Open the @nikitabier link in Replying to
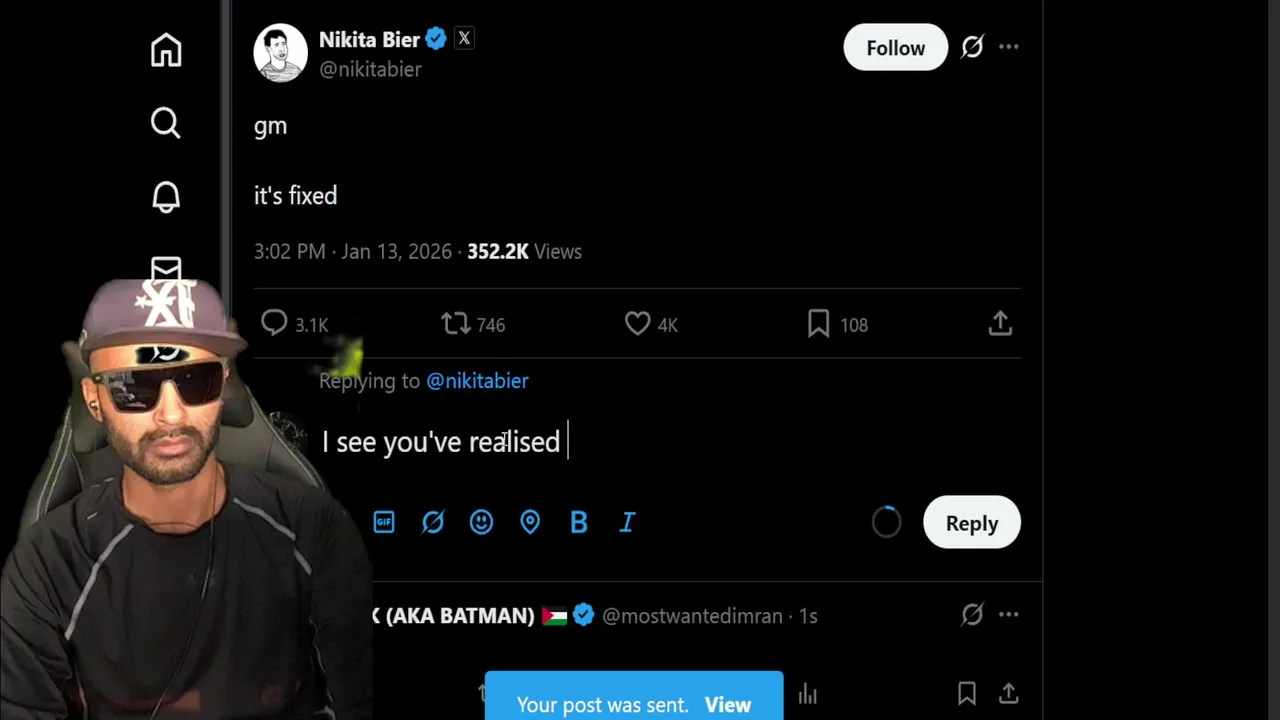This screenshot has width=1280, height=720. coord(477,381)
